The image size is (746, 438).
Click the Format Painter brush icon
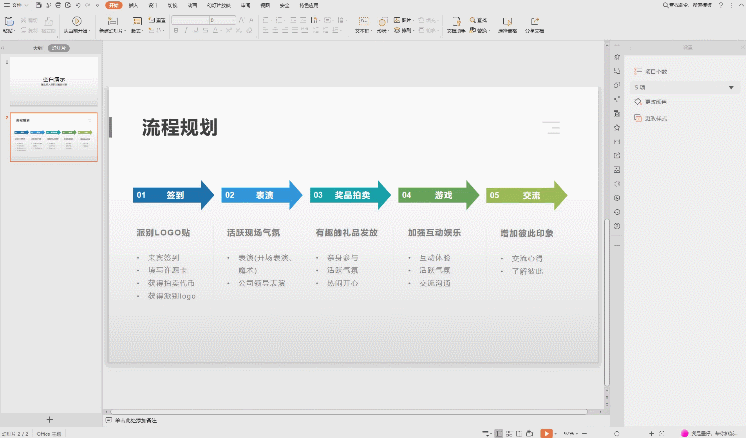click(x=49, y=21)
